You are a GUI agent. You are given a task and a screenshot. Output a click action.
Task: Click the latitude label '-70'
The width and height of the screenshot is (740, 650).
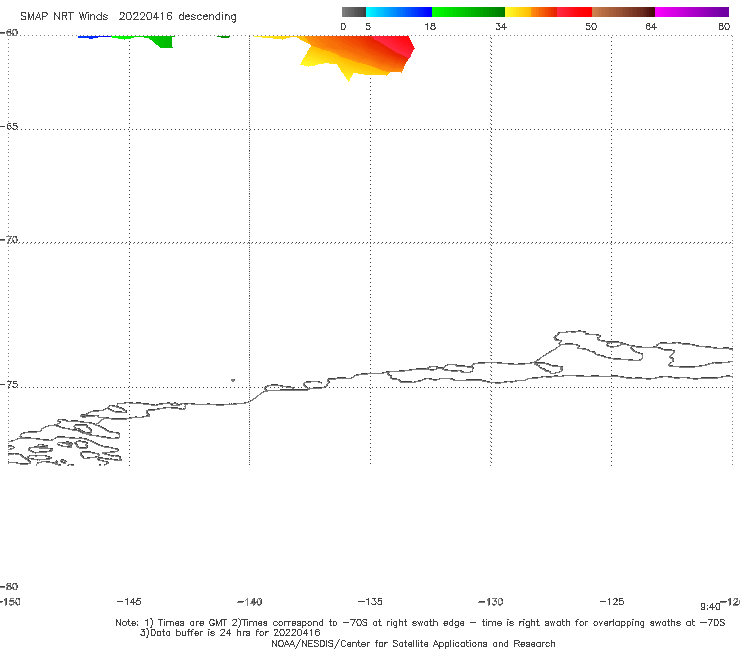9,239
